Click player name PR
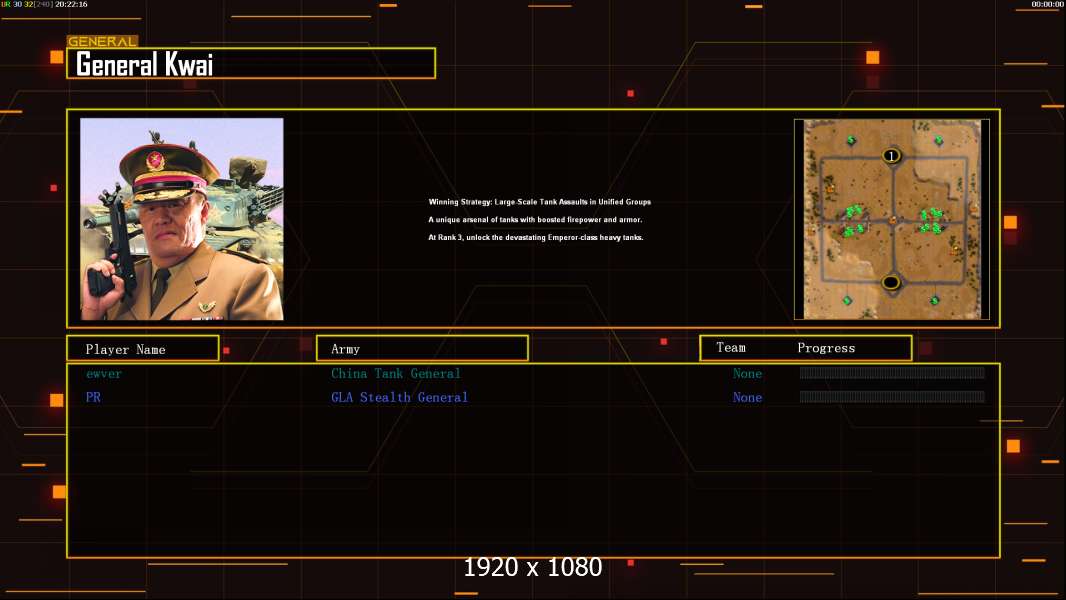 pos(93,398)
